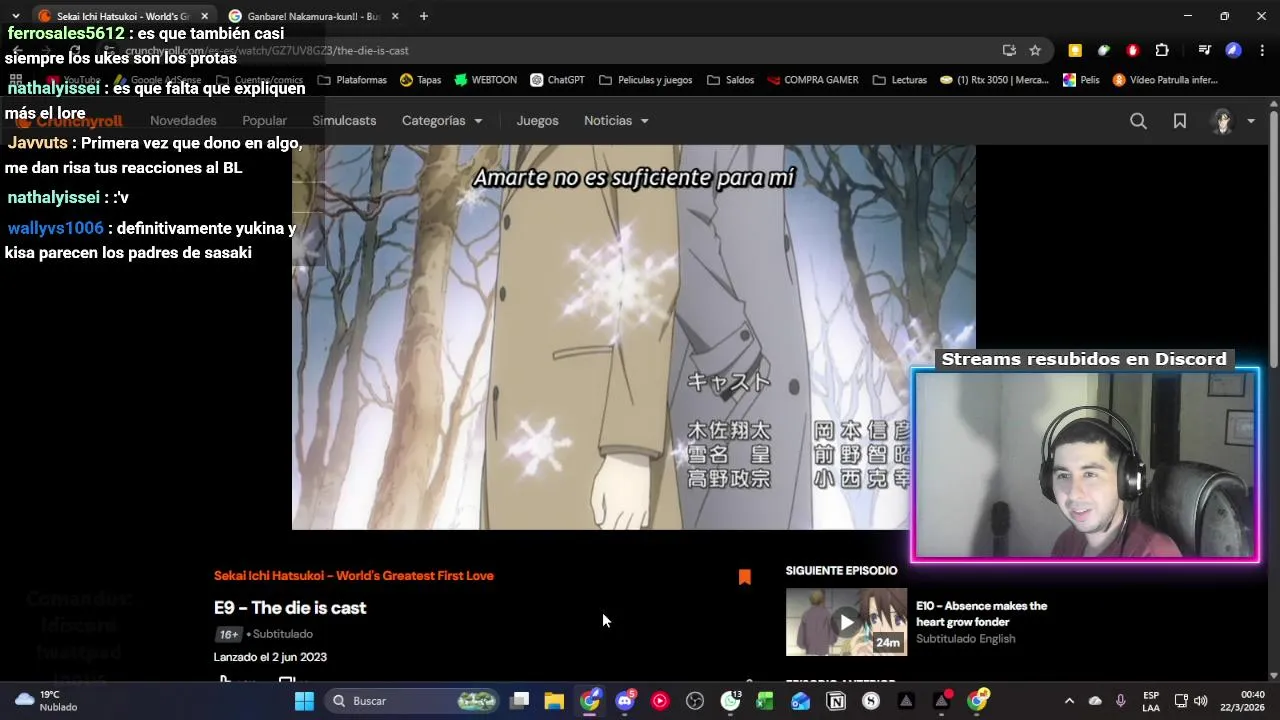This screenshot has height=720, width=1280.
Task: Open Rtx 3050 Mercado bookmark
Action: pyautogui.click(x=994, y=80)
